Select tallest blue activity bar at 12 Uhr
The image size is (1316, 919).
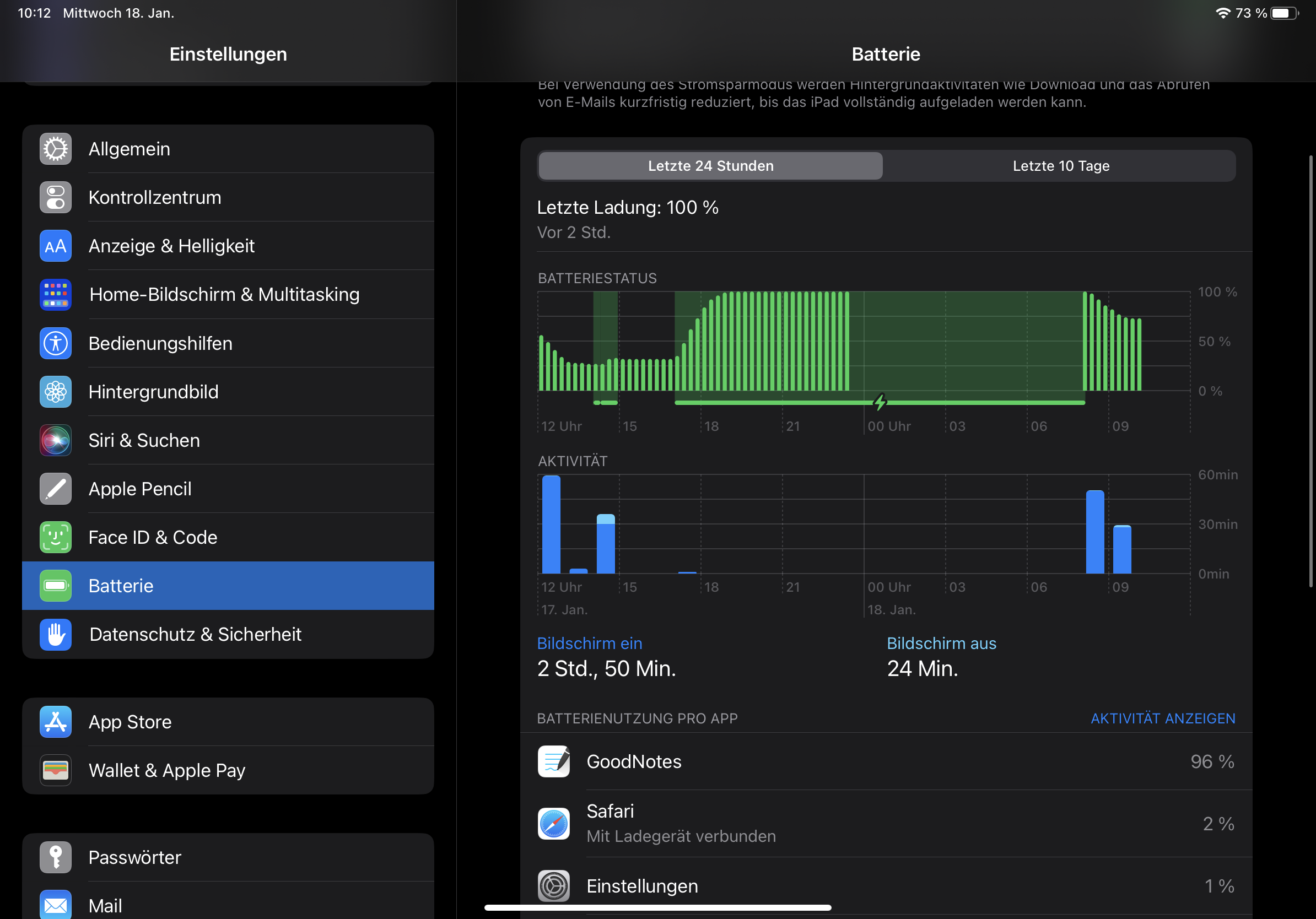pos(551,525)
